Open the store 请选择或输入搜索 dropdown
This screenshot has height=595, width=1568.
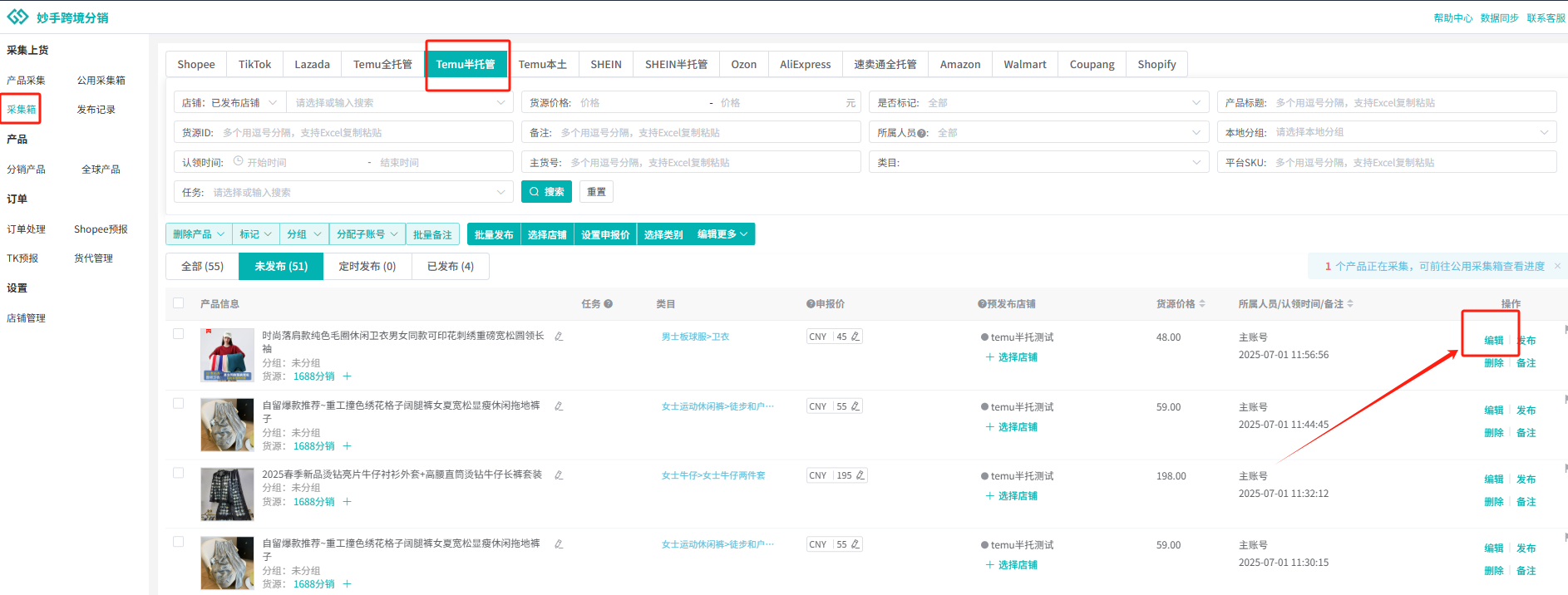point(400,103)
